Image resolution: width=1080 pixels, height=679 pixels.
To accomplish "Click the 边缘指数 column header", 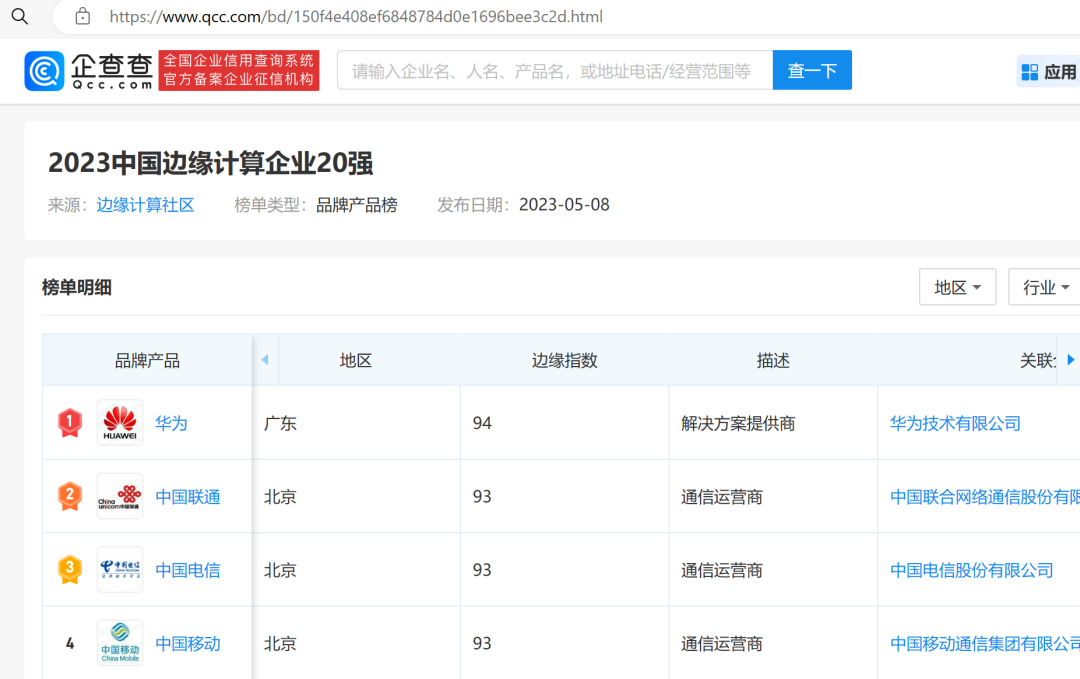I will [565, 360].
